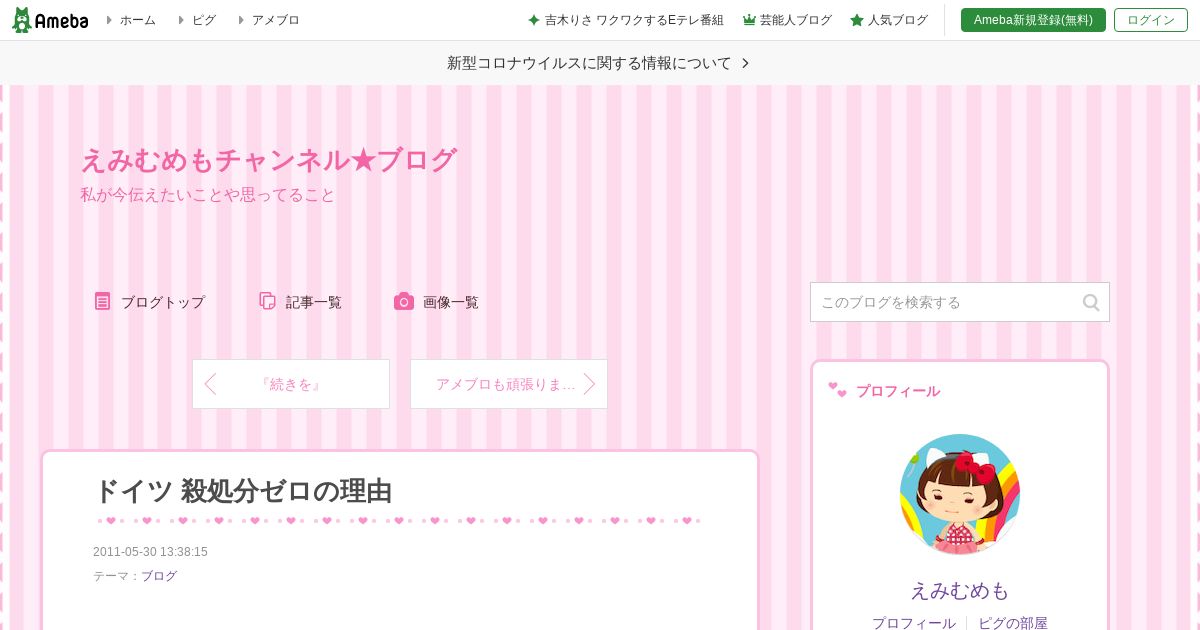Open プロフィール link under avatar
Screen dimensions: 1200x630
coord(914,623)
